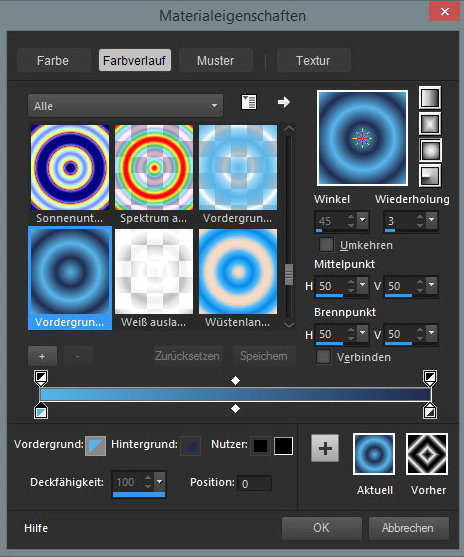Open the Deckfähigkeit dropdown arrow

click(160, 482)
